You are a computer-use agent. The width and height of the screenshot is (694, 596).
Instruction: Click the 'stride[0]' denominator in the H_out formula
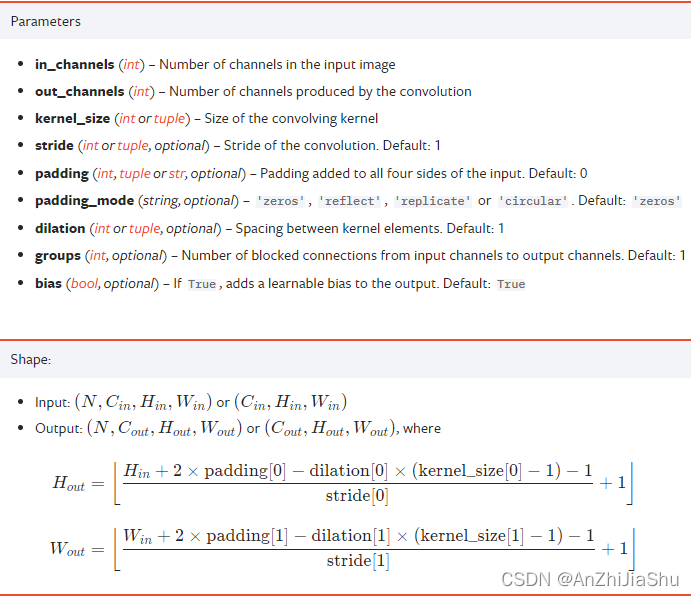[357, 496]
